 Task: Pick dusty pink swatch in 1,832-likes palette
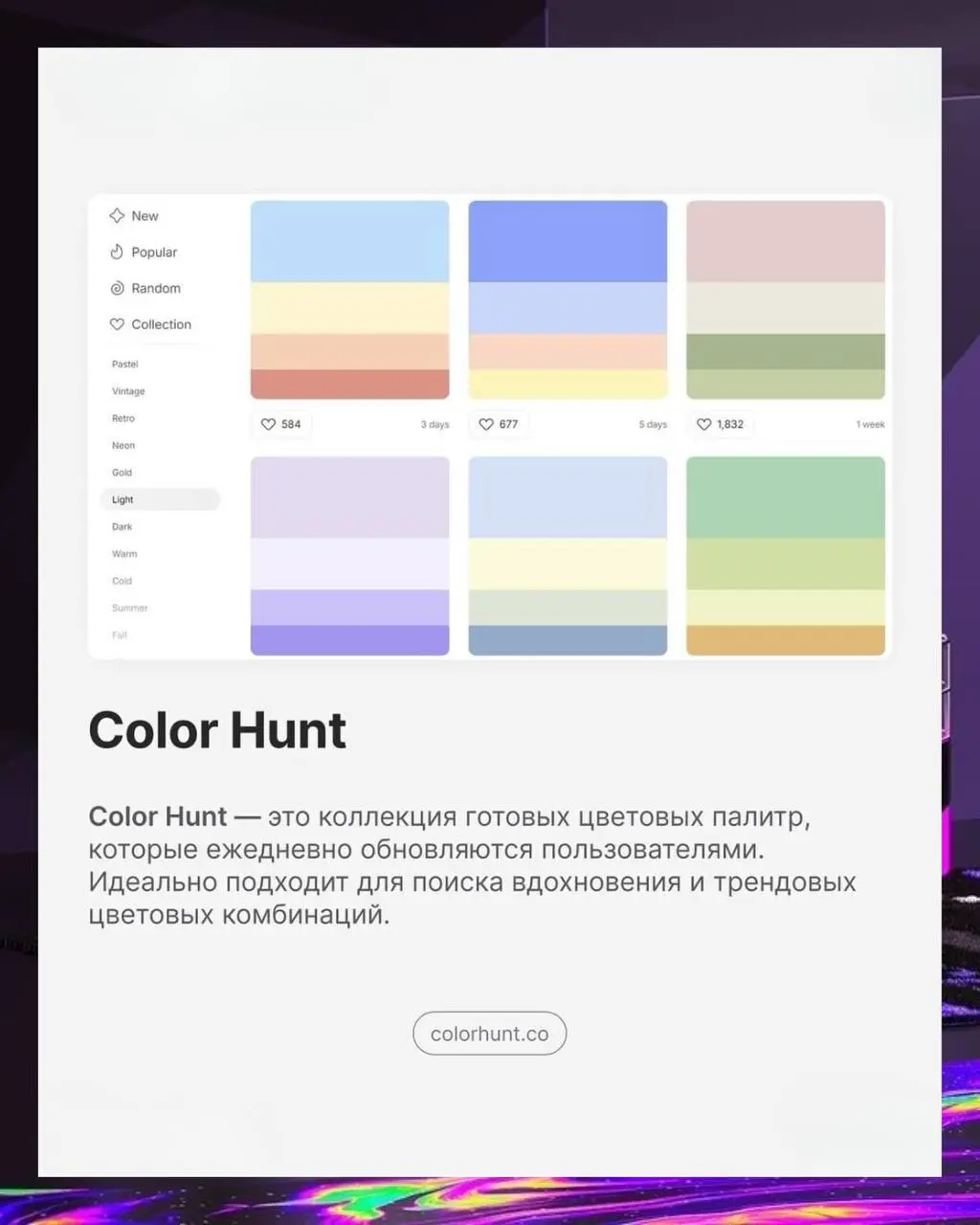[x=786, y=241]
